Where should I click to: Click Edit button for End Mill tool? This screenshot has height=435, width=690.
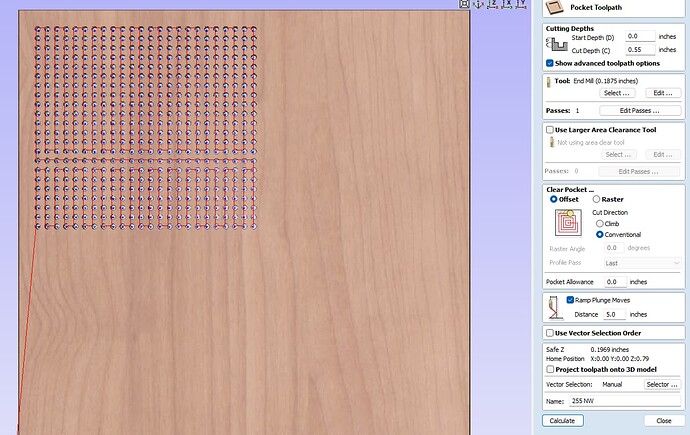click(x=663, y=93)
